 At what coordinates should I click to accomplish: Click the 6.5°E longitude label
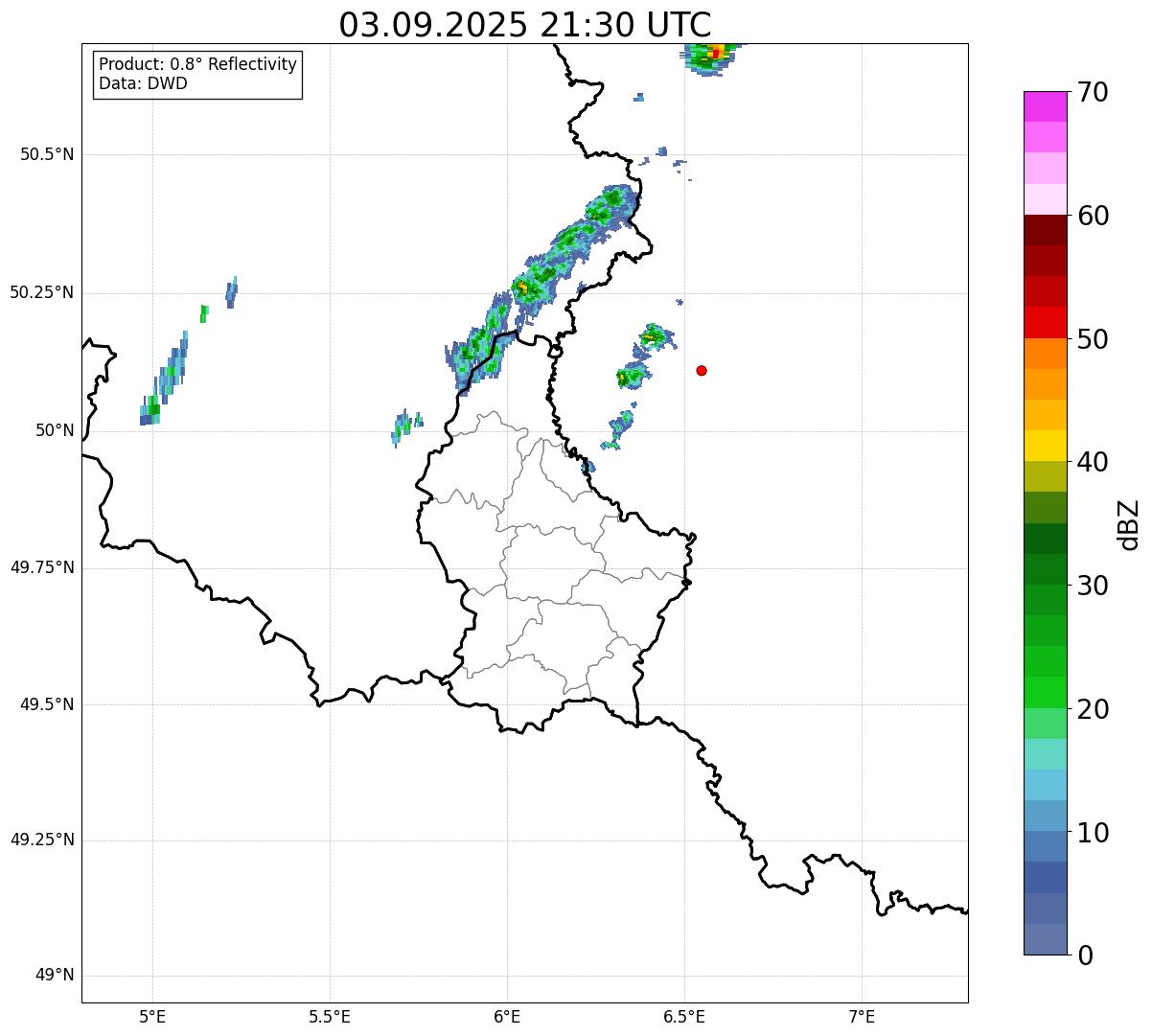point(684,1017)
